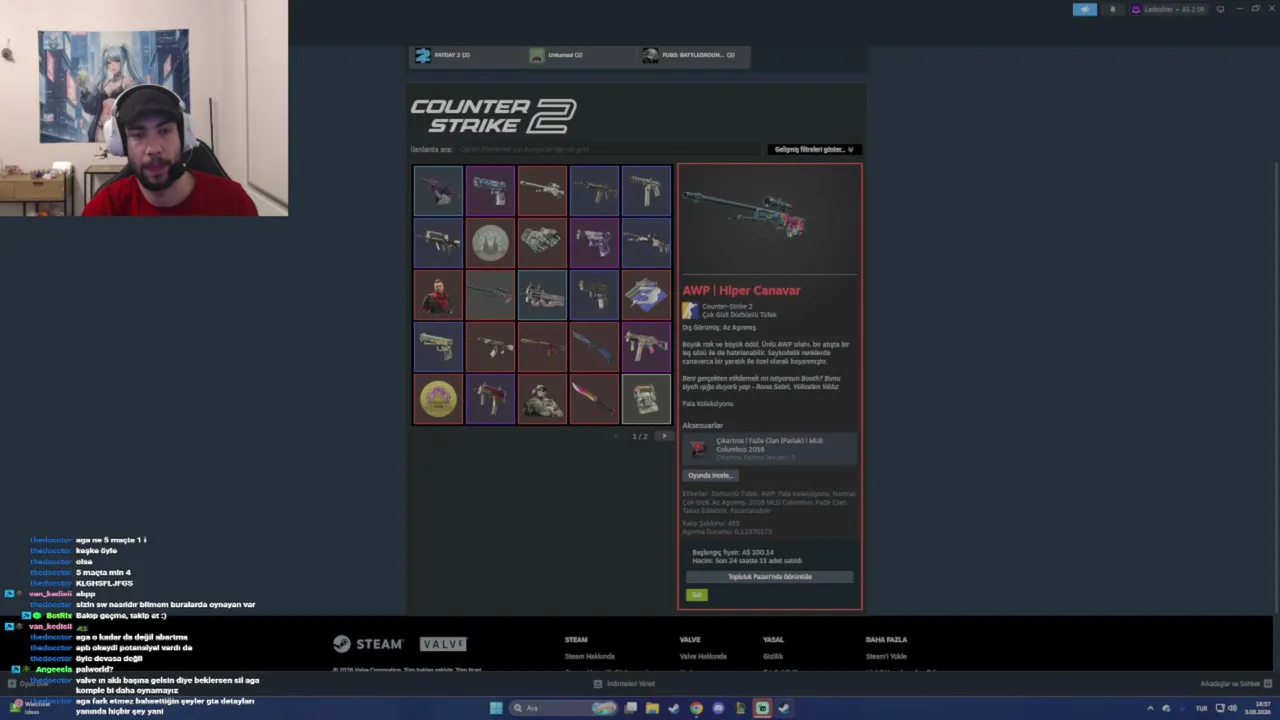
Task: Show hidden system tray icons
Action: click(1150, 708)
